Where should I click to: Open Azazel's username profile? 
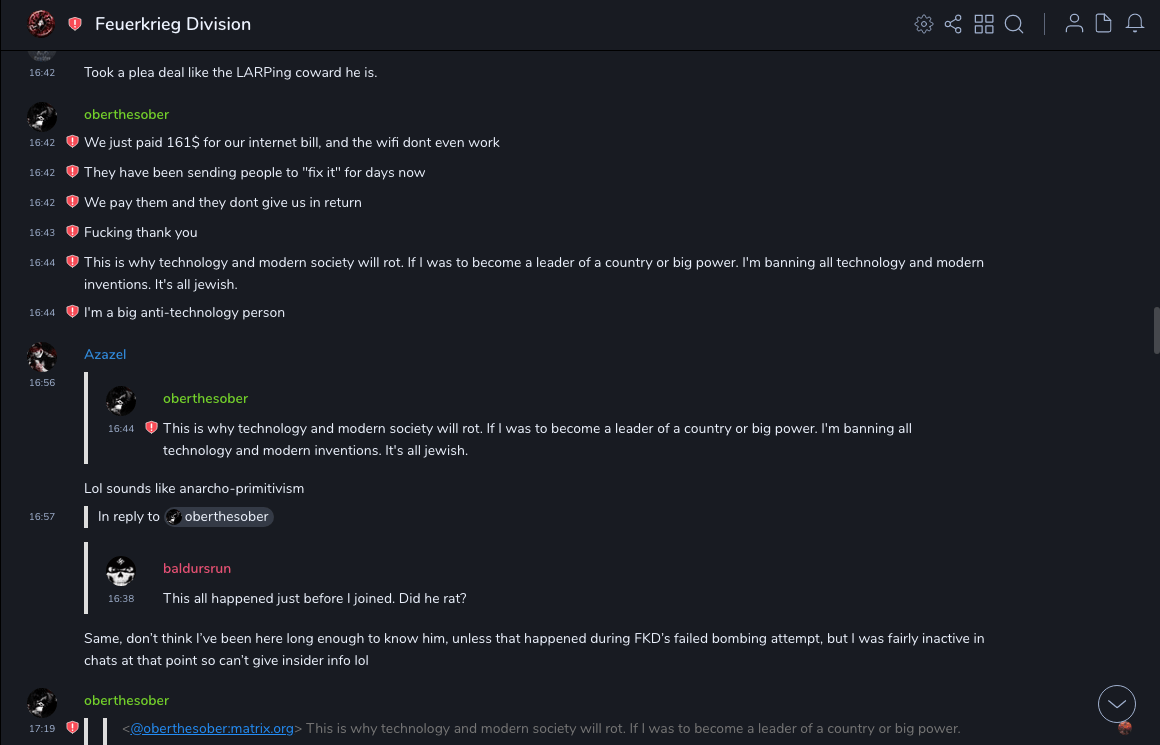click(105, 354)
